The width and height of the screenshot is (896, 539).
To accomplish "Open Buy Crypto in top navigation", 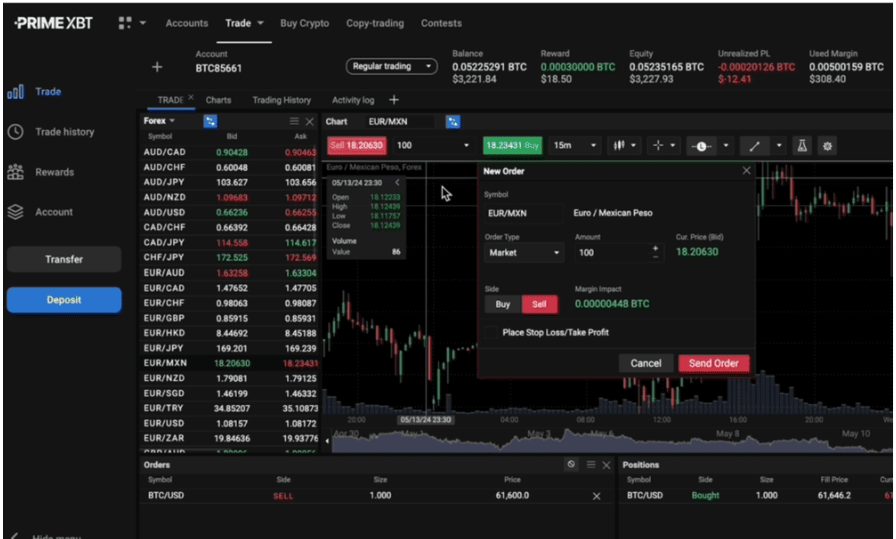I will point(305,23).
